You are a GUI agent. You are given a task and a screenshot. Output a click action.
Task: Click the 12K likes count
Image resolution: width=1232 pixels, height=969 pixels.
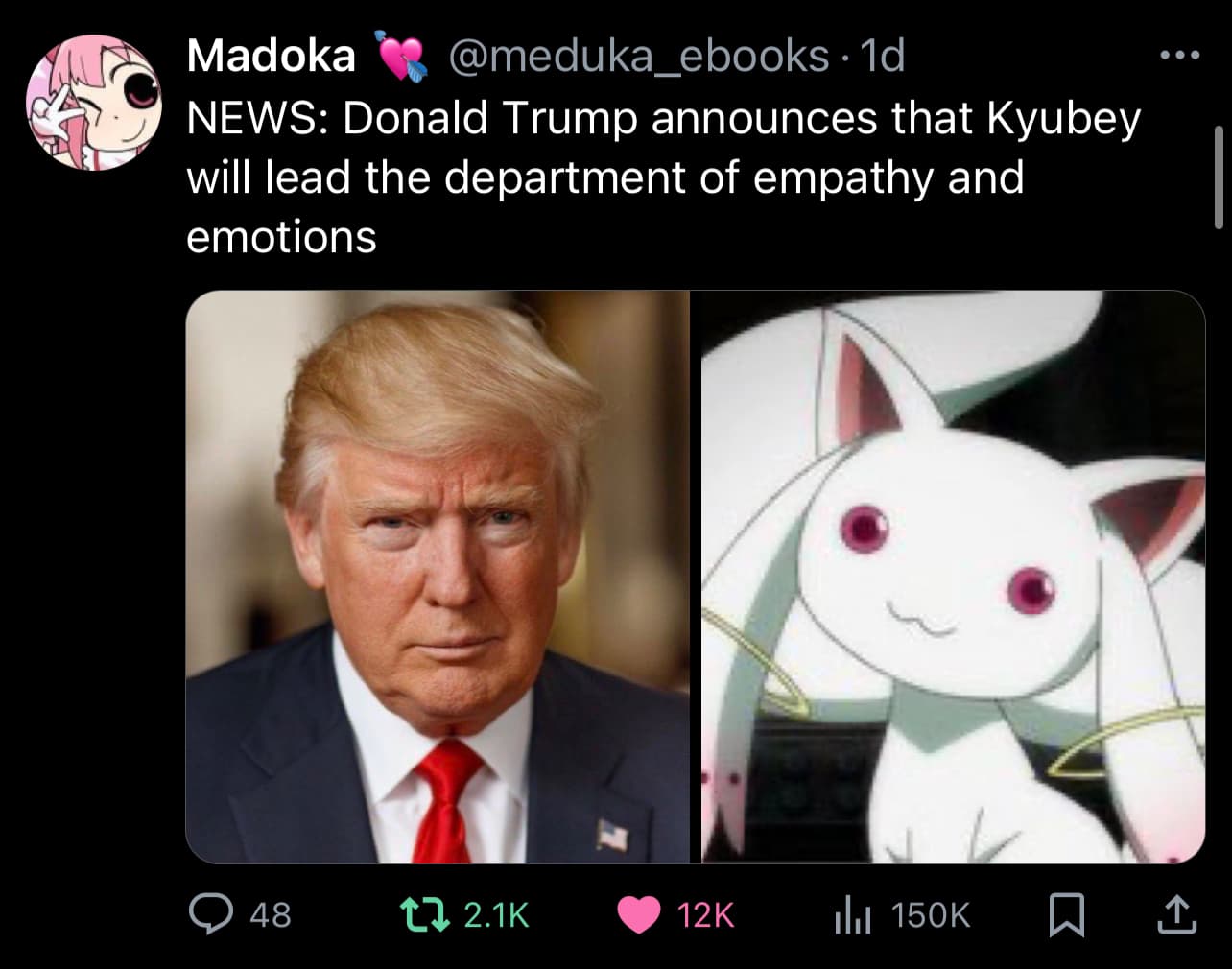pyautogui.click(x=705, y=914)
